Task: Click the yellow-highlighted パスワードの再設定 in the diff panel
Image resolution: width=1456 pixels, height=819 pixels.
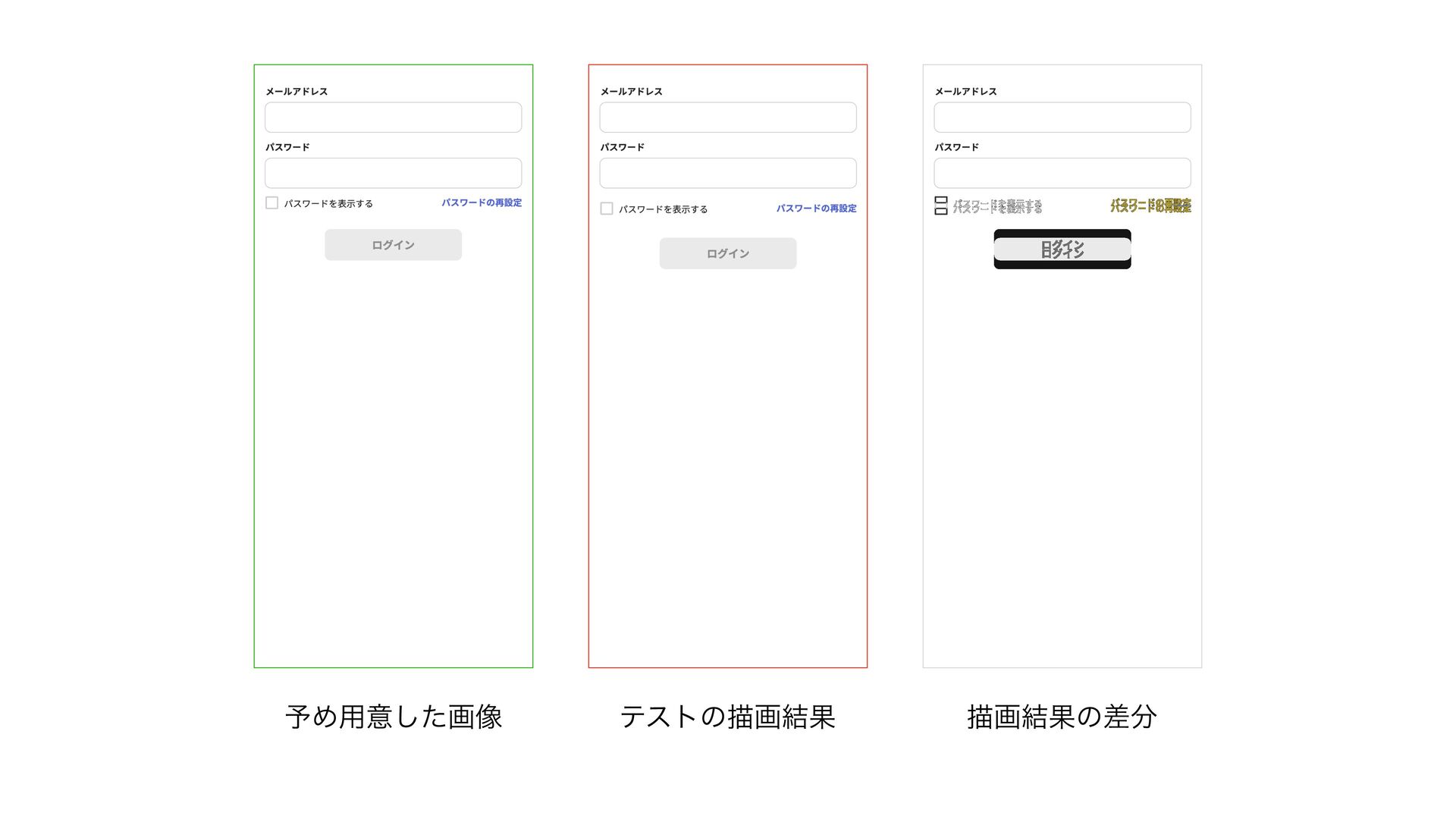Action: coord(1150,206)
